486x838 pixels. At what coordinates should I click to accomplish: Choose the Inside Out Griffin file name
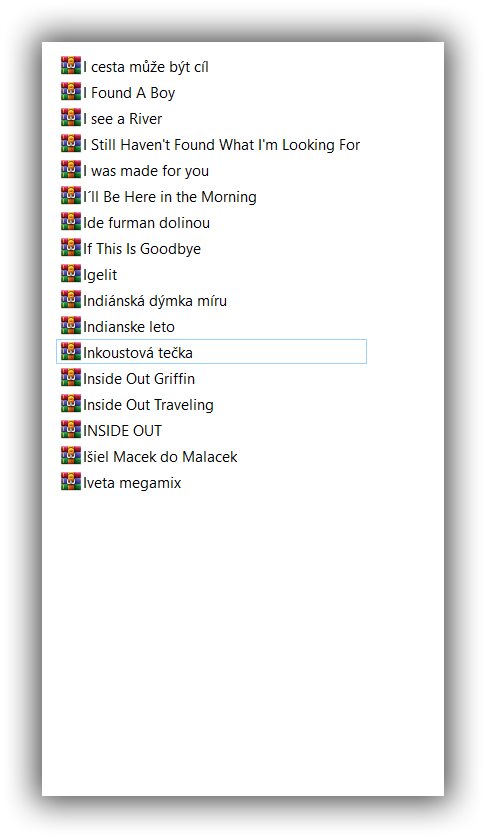139,379
